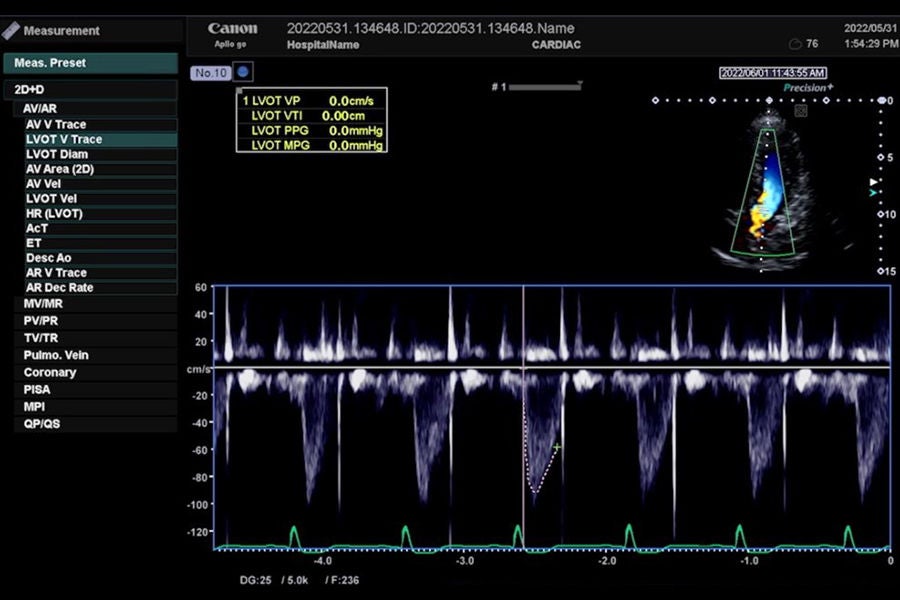Click the blue circle icon beside No.10
Screen dimensions: 900x600
(243, 72)
